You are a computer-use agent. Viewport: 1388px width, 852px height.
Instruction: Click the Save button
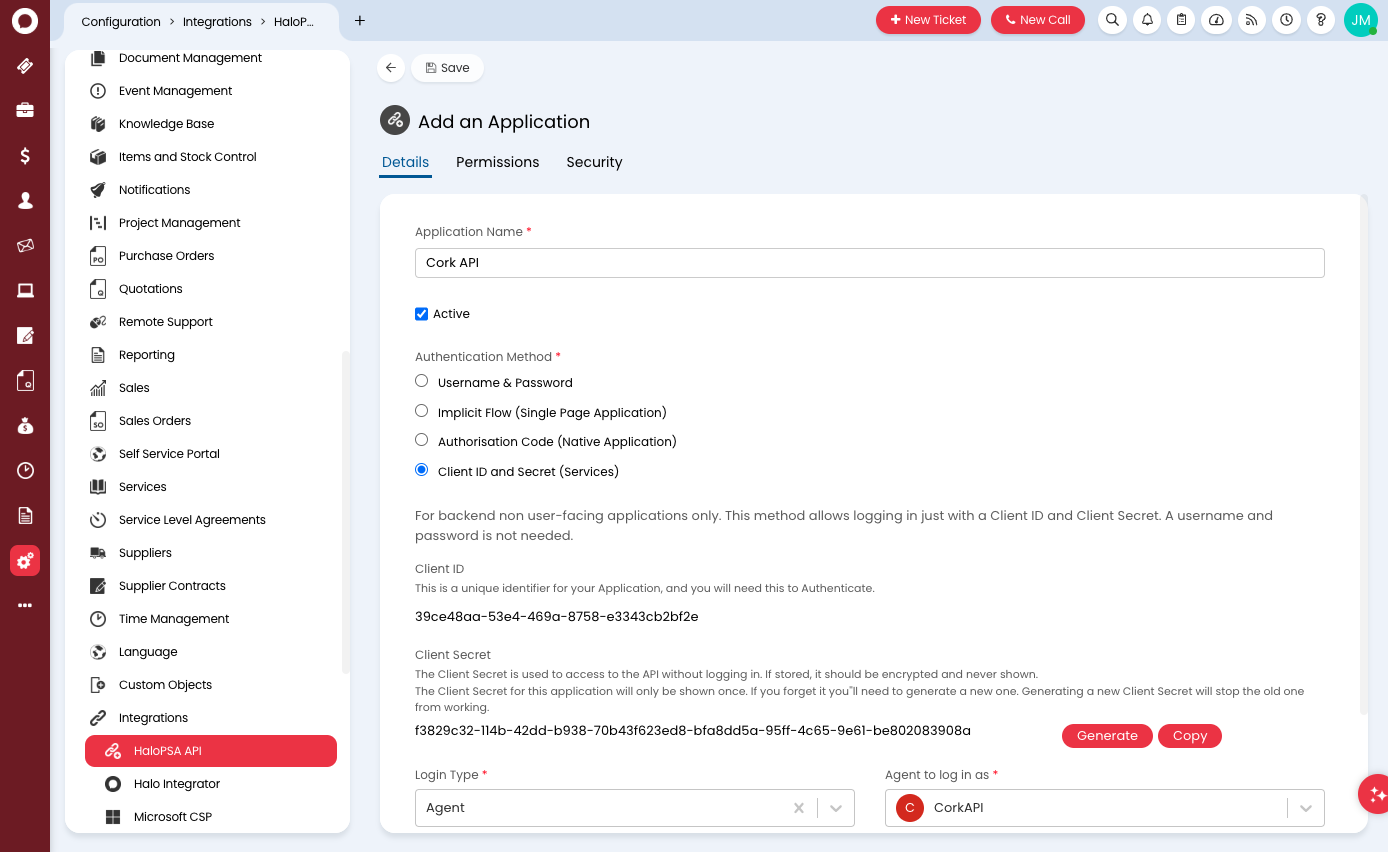coord(447,68)
